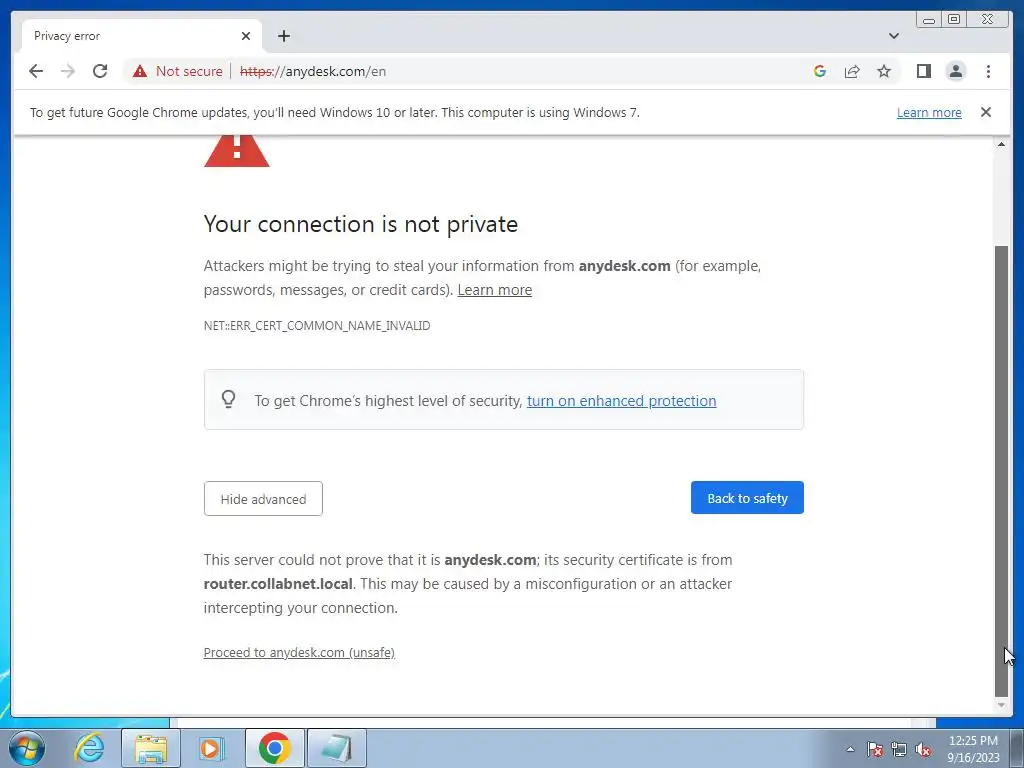Open Chrome side panel icon
Viewport: 1024px width, 768px height.
pos(923,71)
